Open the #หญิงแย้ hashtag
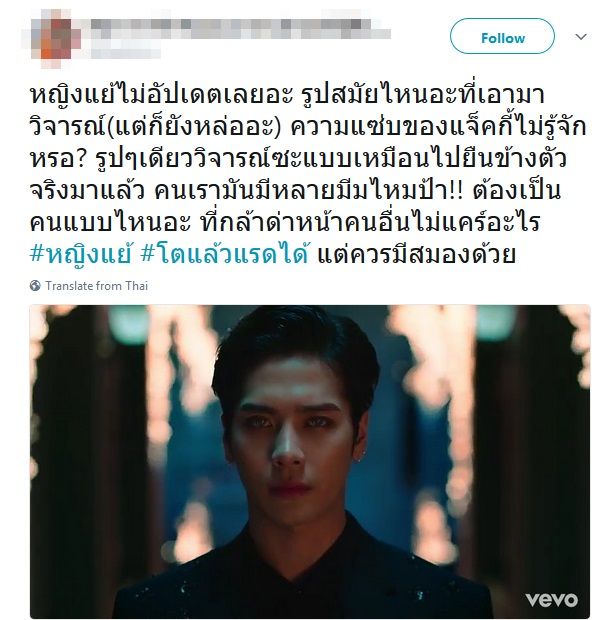Screen dimensions: 615x620 pyautogui.click(x=80, y=255)
